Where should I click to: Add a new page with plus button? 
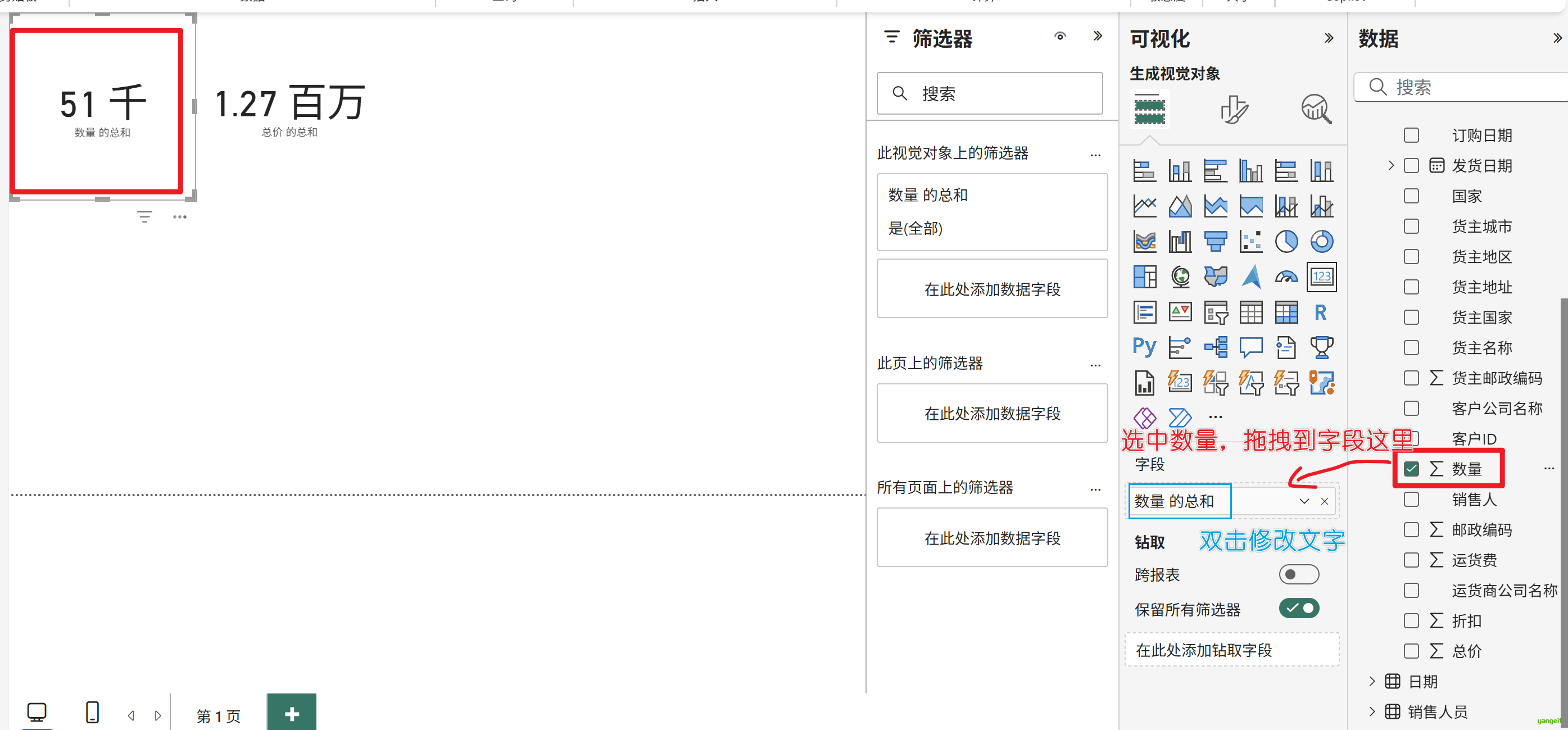292,713
